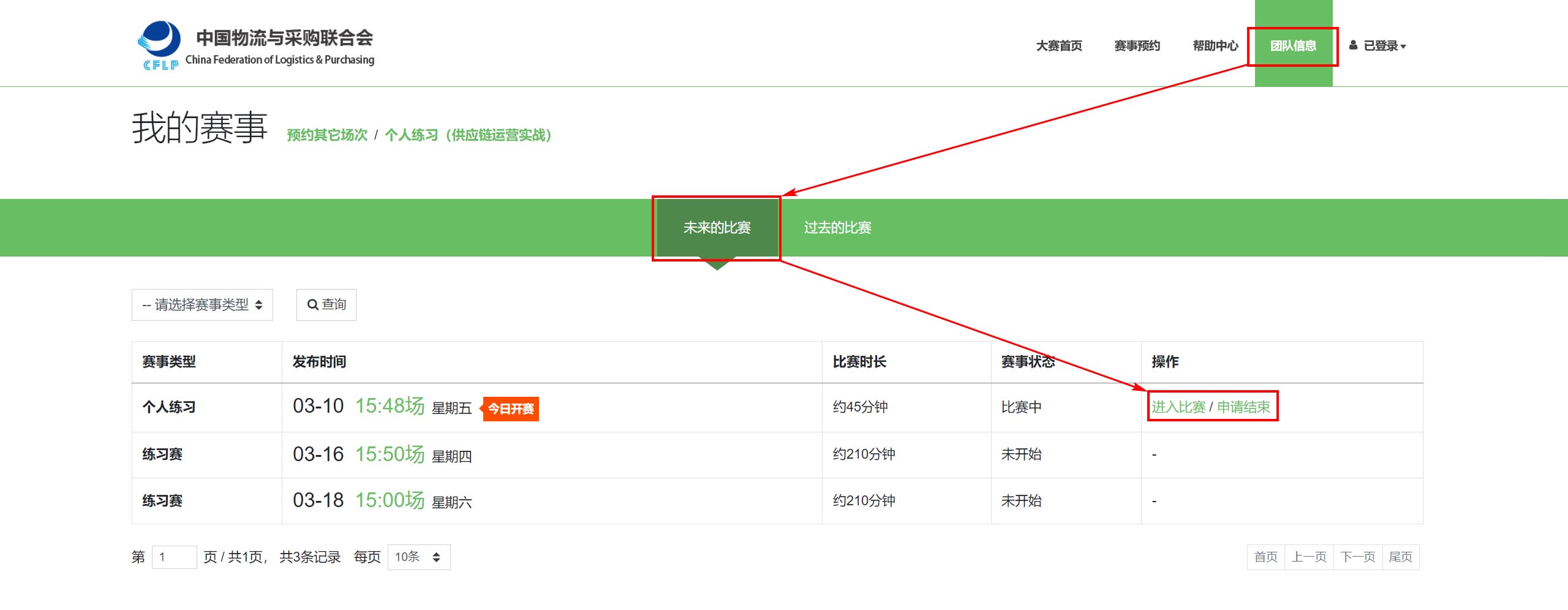Open the 赛事预约 menu item
The height and width of the screenshot is (610, 1568).
1137,45
